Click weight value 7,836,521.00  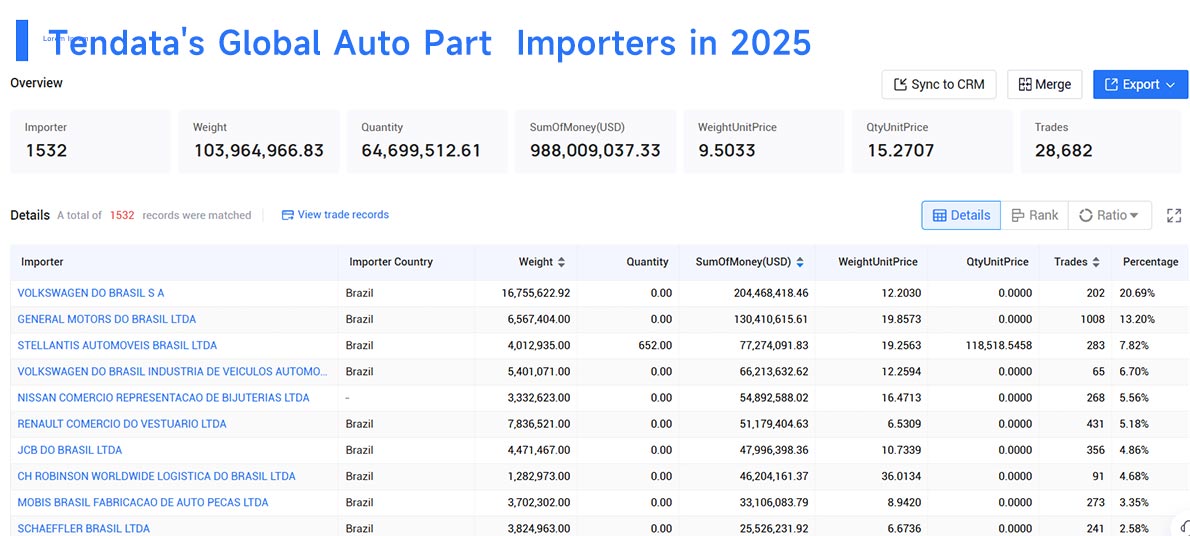[x=539, y=424]
